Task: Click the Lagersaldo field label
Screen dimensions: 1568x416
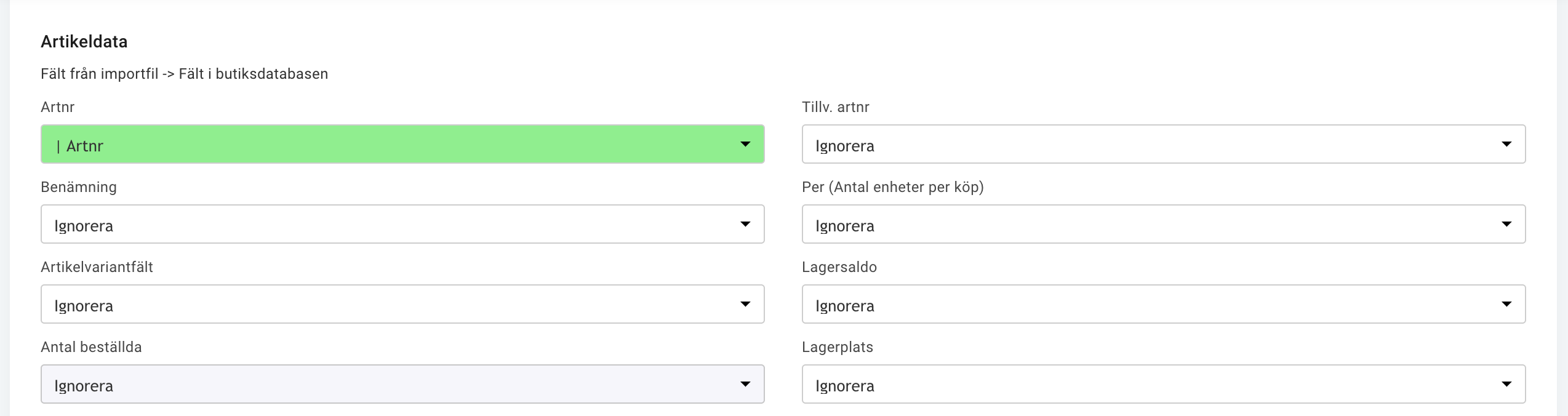Action: point(839,267)
